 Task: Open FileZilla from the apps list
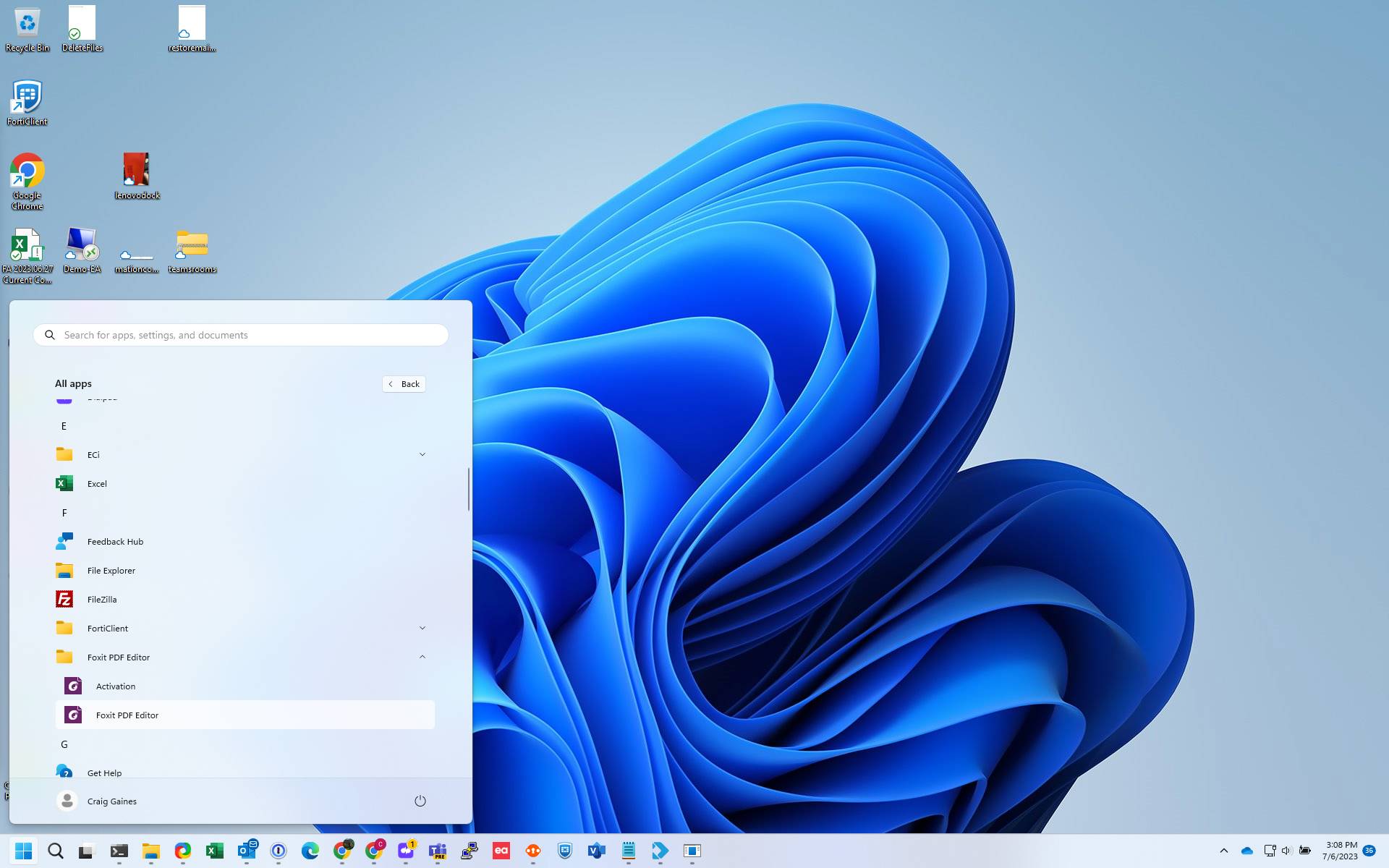103,599
